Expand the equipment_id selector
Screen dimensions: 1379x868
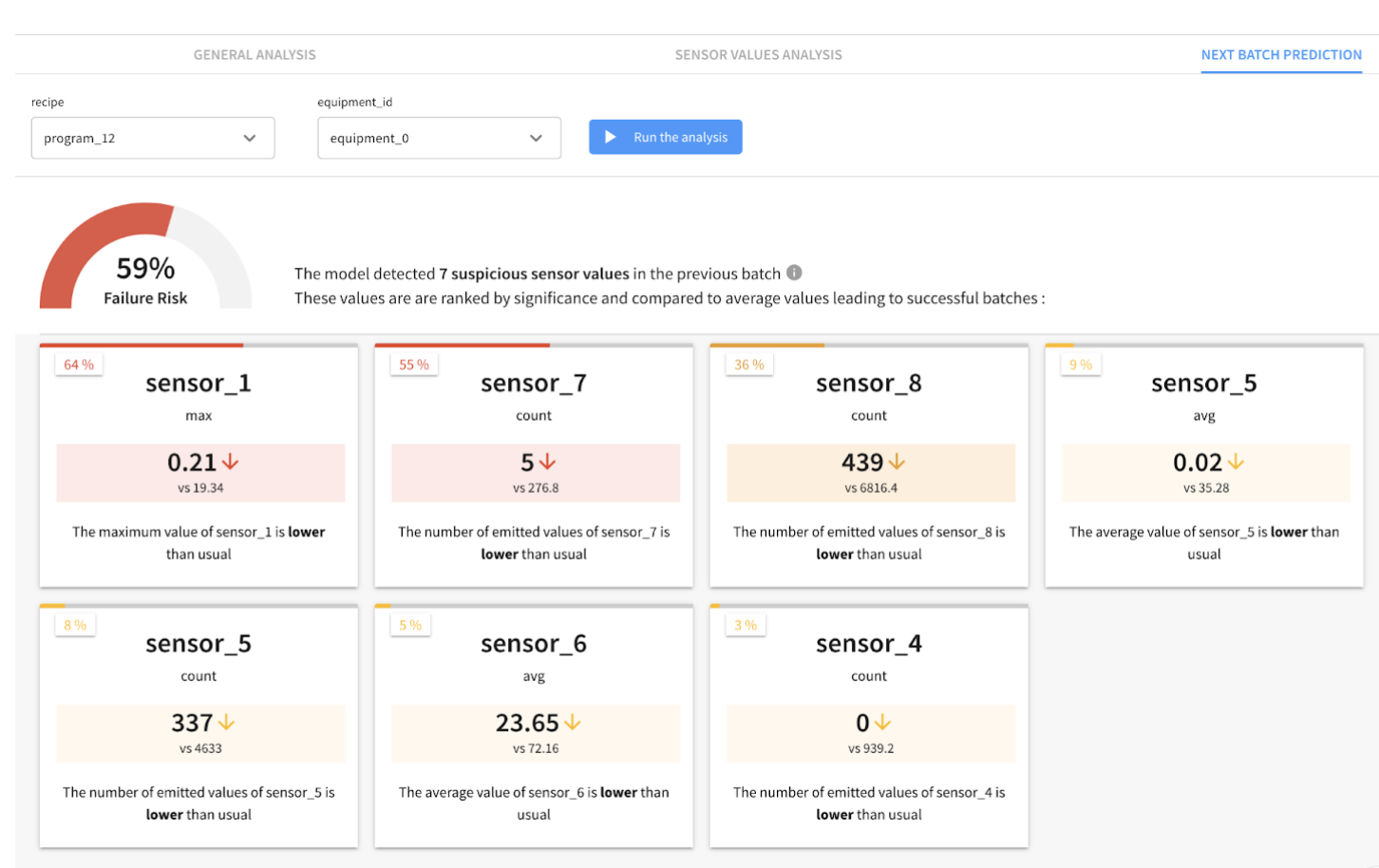439,138
